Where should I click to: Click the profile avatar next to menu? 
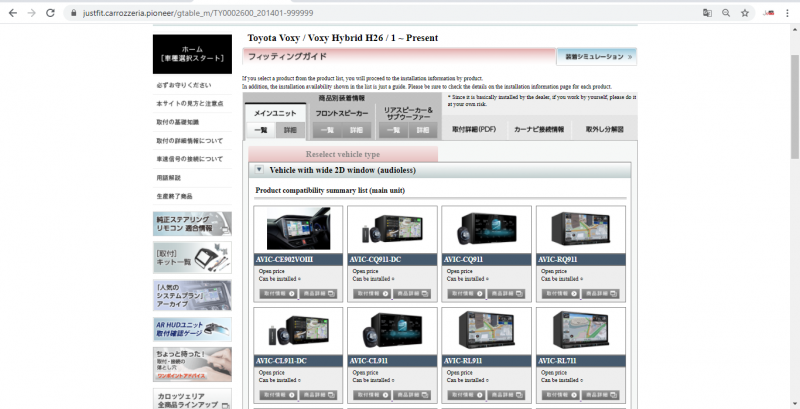click(x=768, y=13)
